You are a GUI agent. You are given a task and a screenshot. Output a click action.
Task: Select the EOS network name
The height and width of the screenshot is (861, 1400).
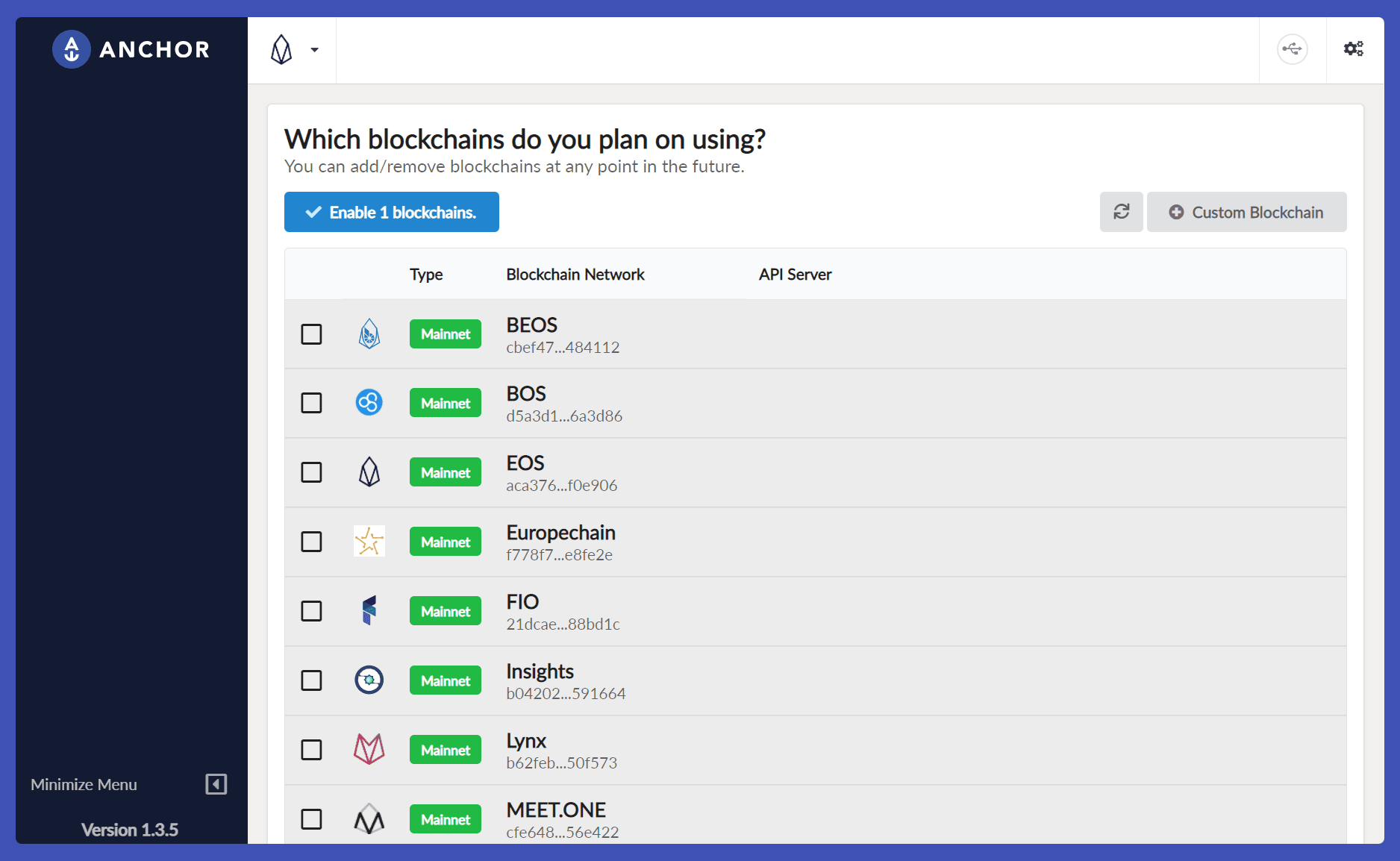tap(525, 463)
